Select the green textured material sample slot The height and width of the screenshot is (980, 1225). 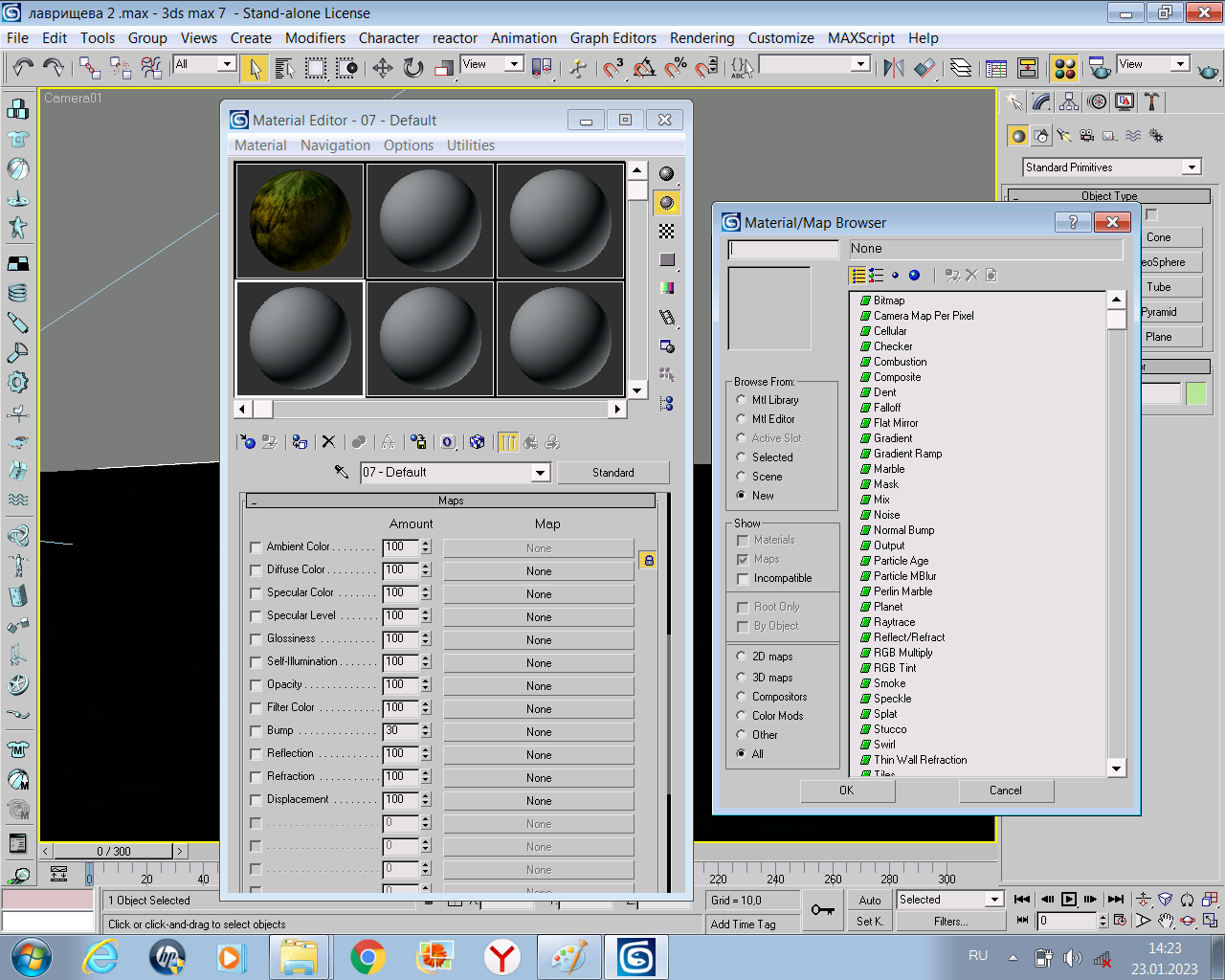pyautogui.click(x=300, y=220)
